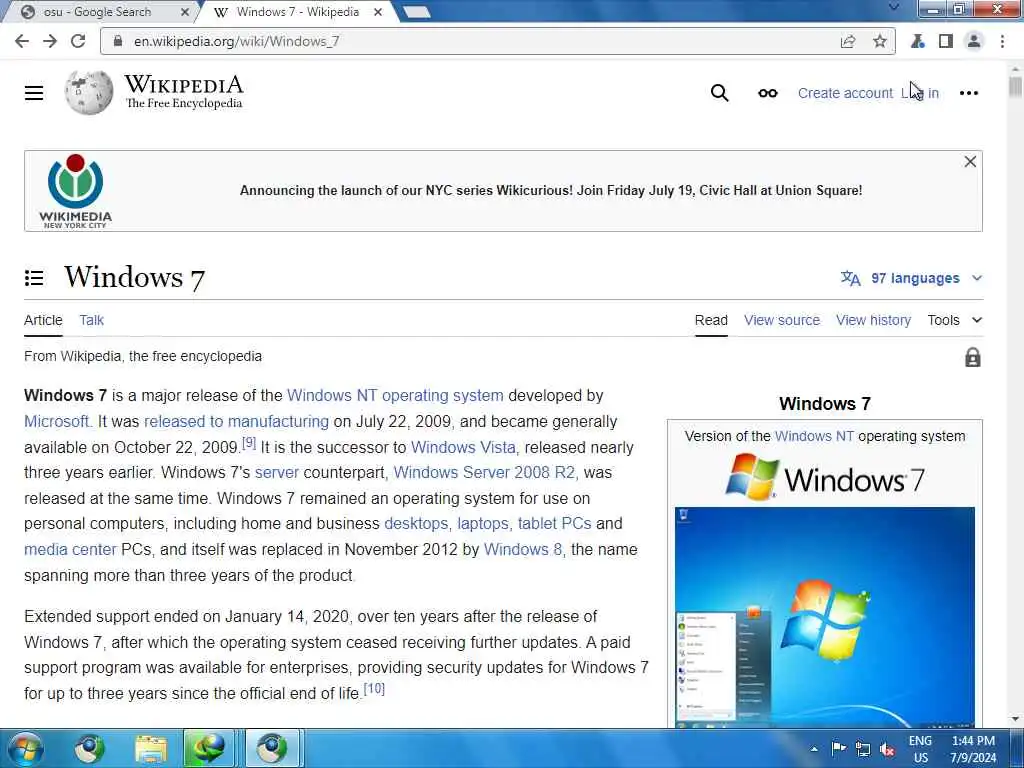1024x768 pixels.
Task: Expand the Tools dropdown menu
Action: (955, 320)
